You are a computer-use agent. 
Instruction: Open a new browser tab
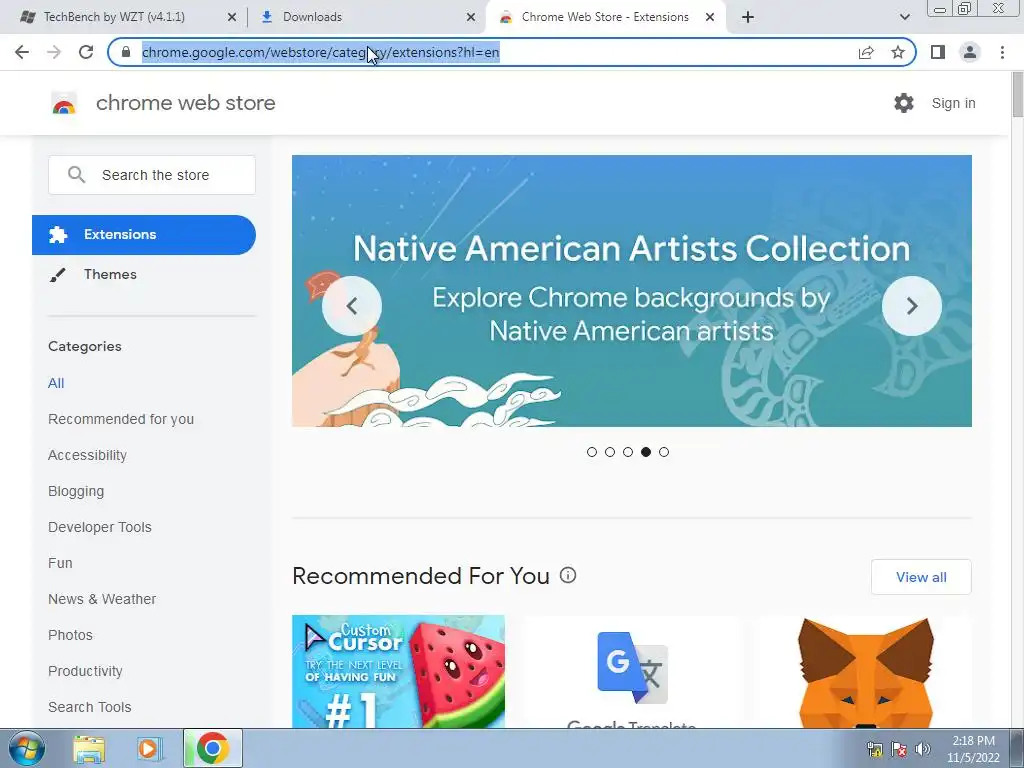click(748, 17)
